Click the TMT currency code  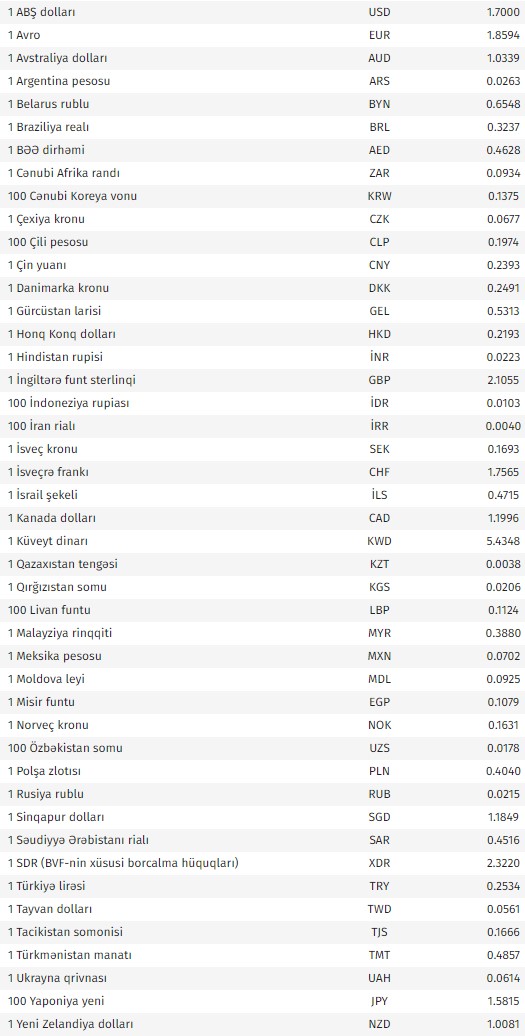pos(379,955)
